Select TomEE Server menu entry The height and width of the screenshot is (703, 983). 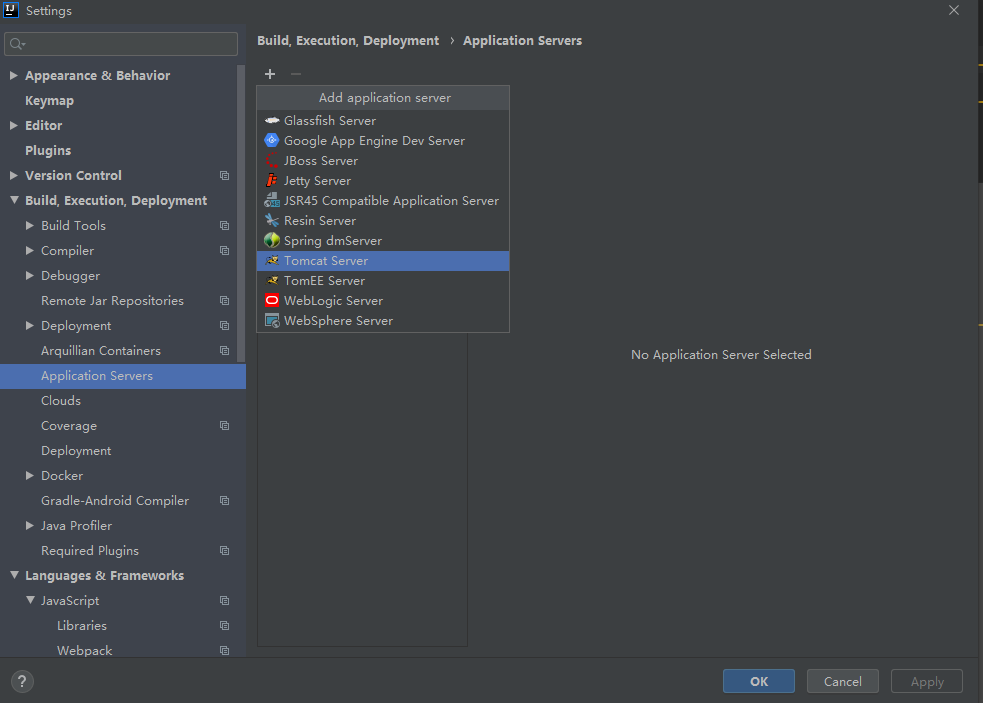(x=324, y=281)
